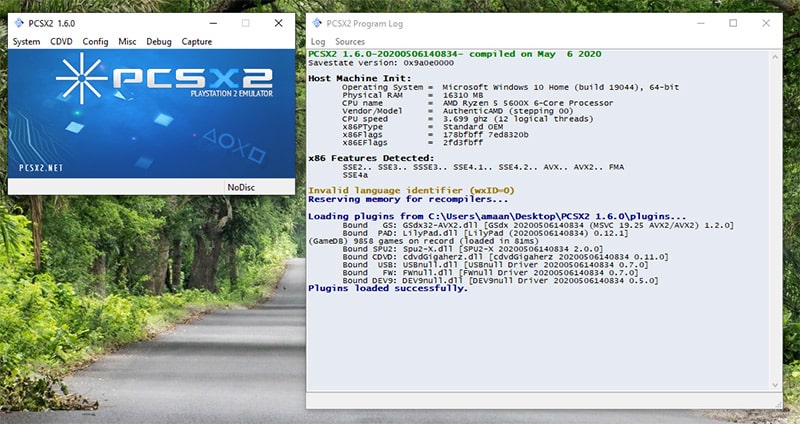Open the Config menu
This screenshot has height=424, width=800.
point(95,42)
